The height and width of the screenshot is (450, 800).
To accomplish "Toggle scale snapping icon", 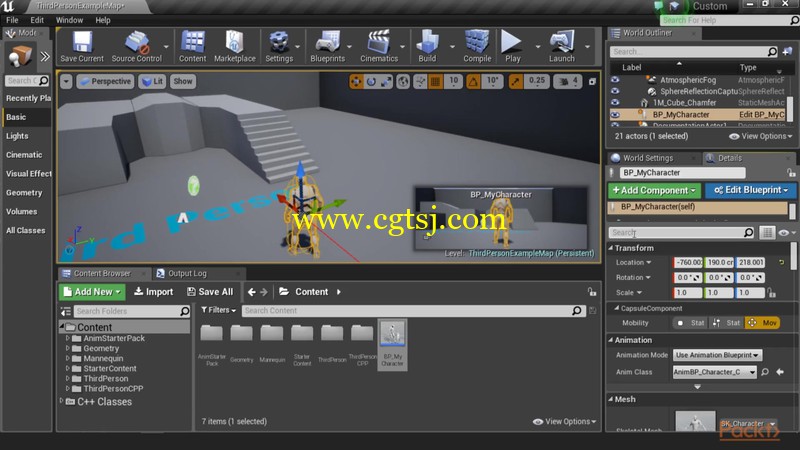I will tap(515, 81).
